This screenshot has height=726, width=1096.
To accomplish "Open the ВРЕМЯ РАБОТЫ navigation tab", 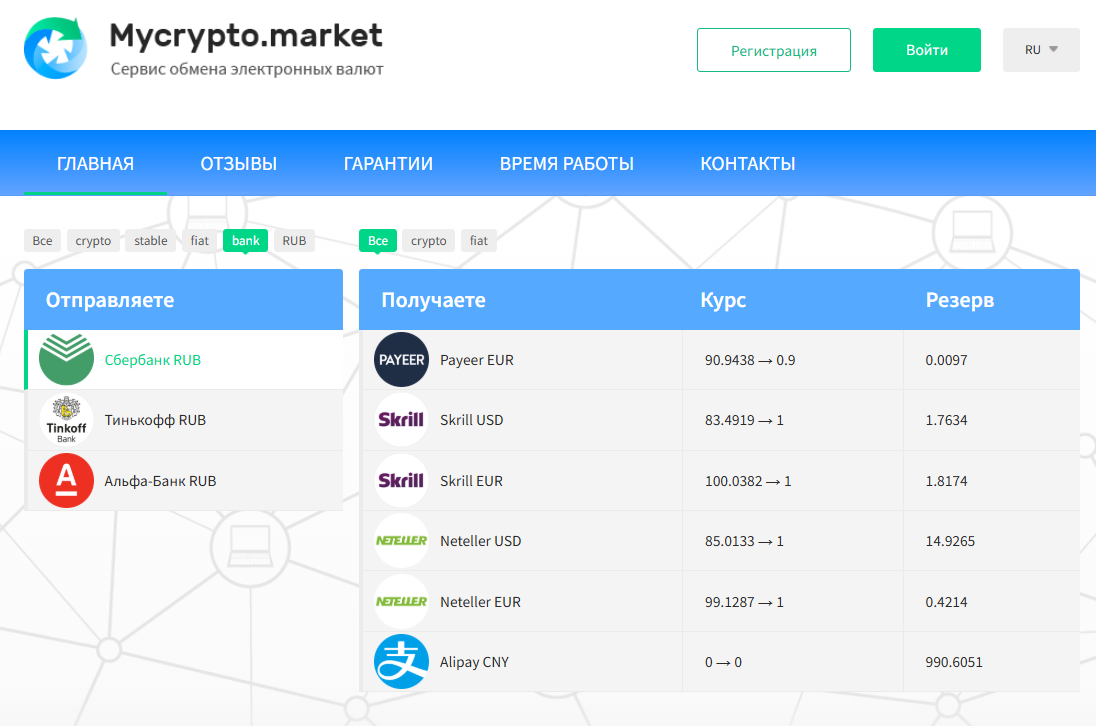I will pos(566,164).
